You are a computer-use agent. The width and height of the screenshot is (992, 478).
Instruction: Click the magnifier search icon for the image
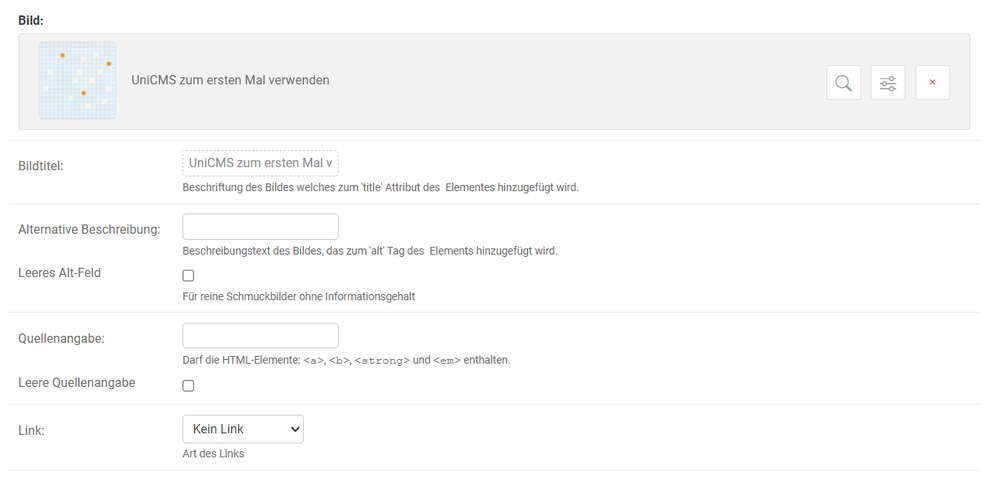point(843,82)
